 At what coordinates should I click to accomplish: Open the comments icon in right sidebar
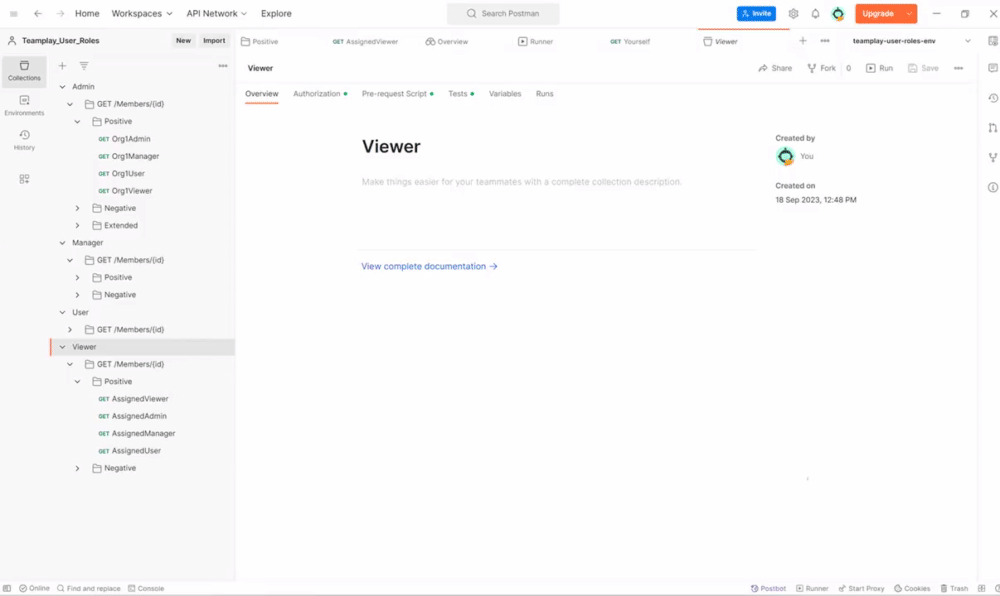pyautogui.click(x=992, y=68)
